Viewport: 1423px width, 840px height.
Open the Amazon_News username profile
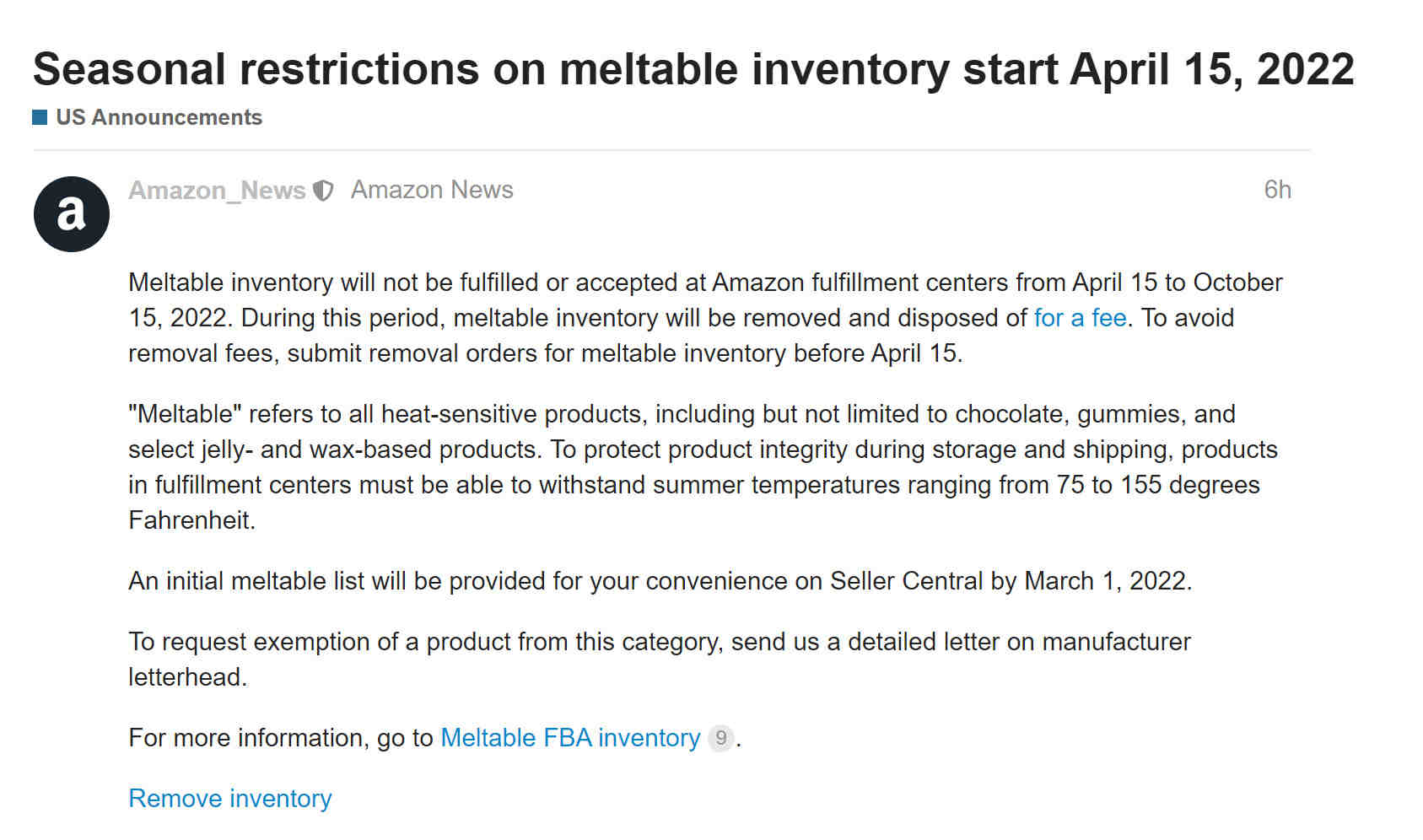coord(217,191)
